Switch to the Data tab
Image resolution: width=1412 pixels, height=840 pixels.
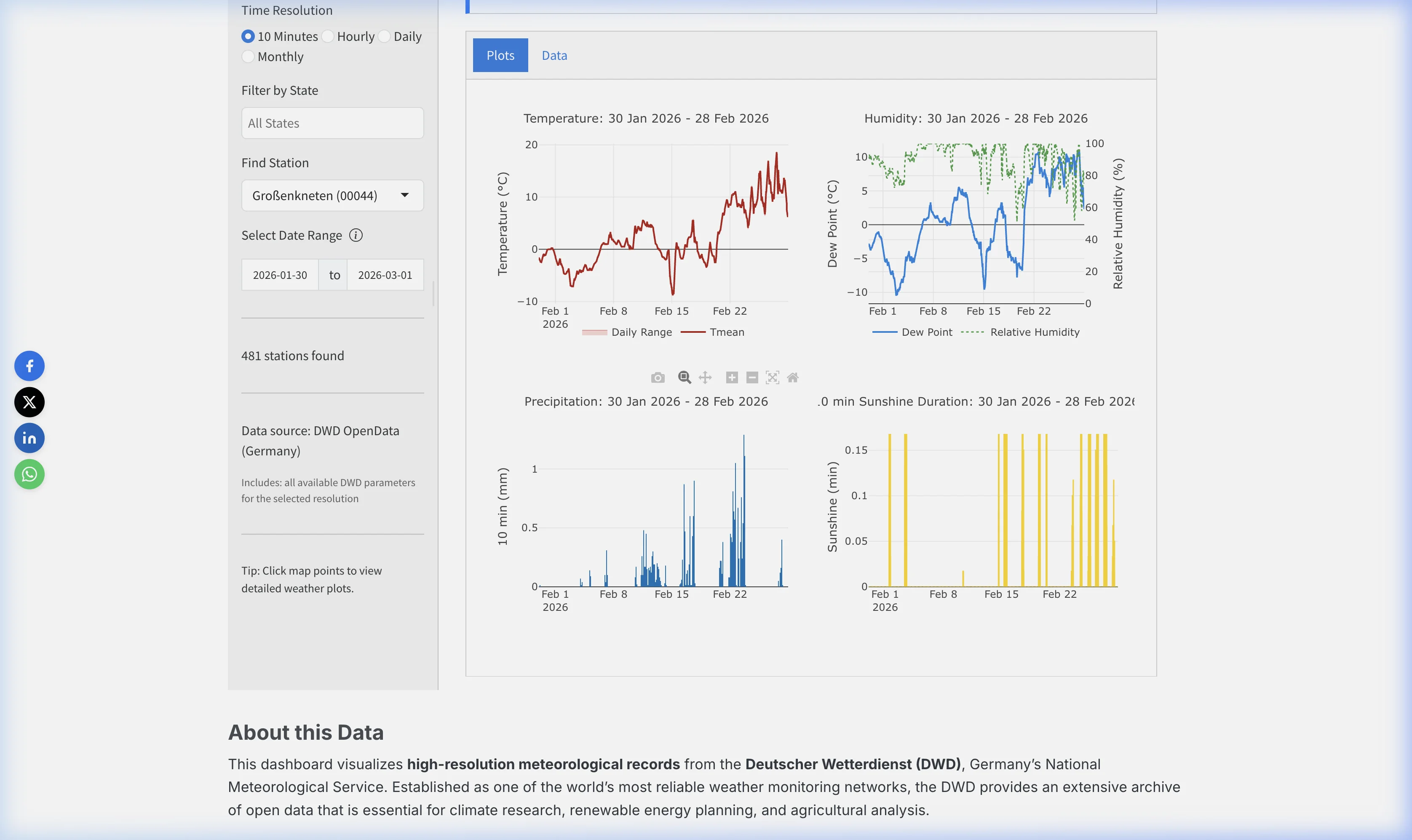(554, 54)
